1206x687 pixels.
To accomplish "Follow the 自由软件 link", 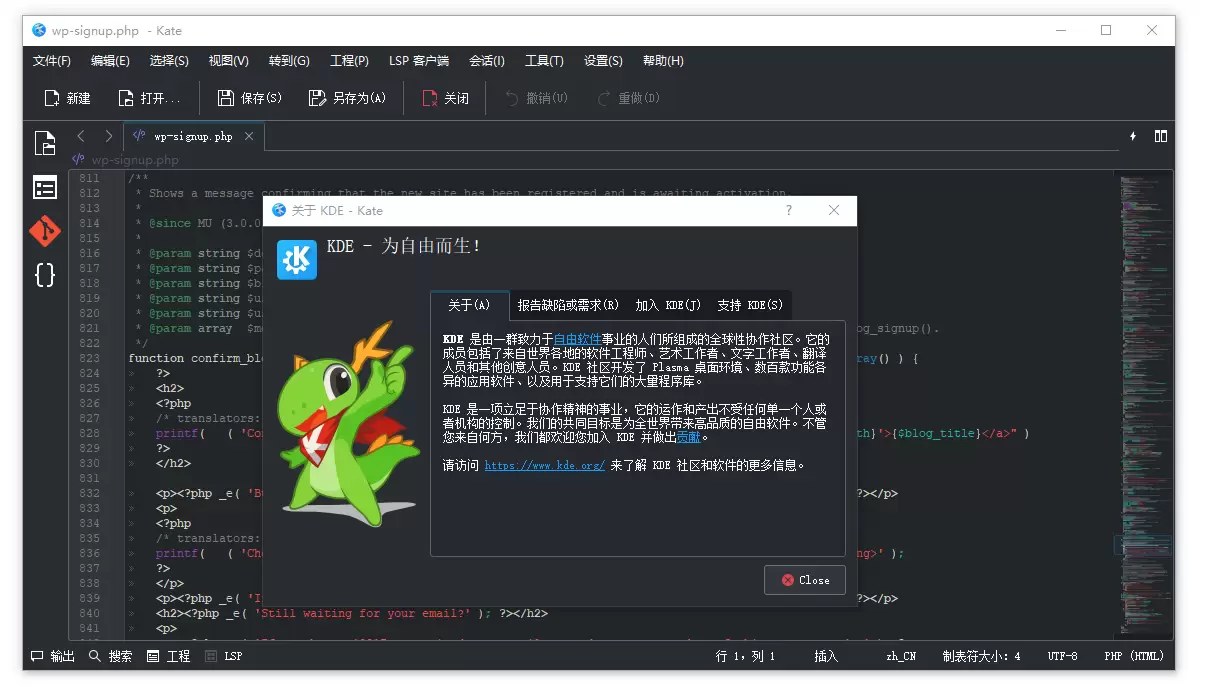I will (x=577, y=339).
